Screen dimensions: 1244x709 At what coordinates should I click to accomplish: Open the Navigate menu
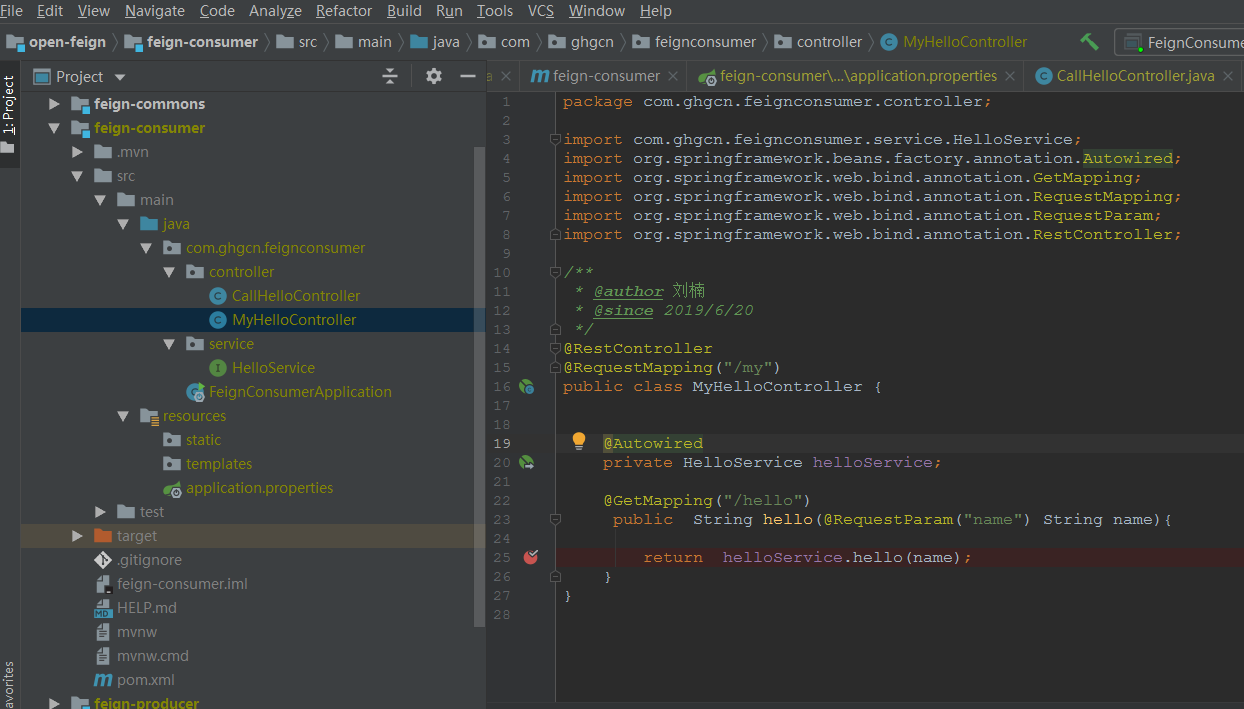[154, 11]
